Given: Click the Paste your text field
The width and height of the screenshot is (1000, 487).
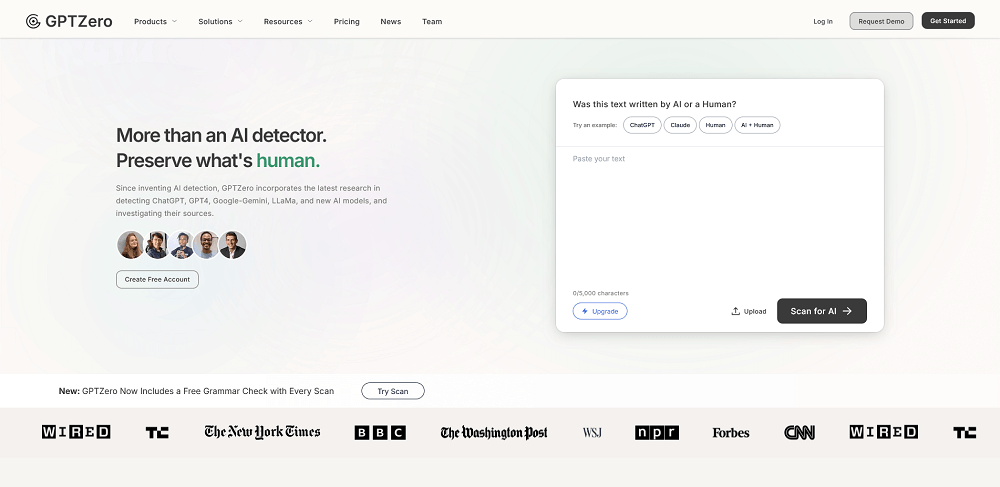Looking at the screenshot, I should pos(719,217).
